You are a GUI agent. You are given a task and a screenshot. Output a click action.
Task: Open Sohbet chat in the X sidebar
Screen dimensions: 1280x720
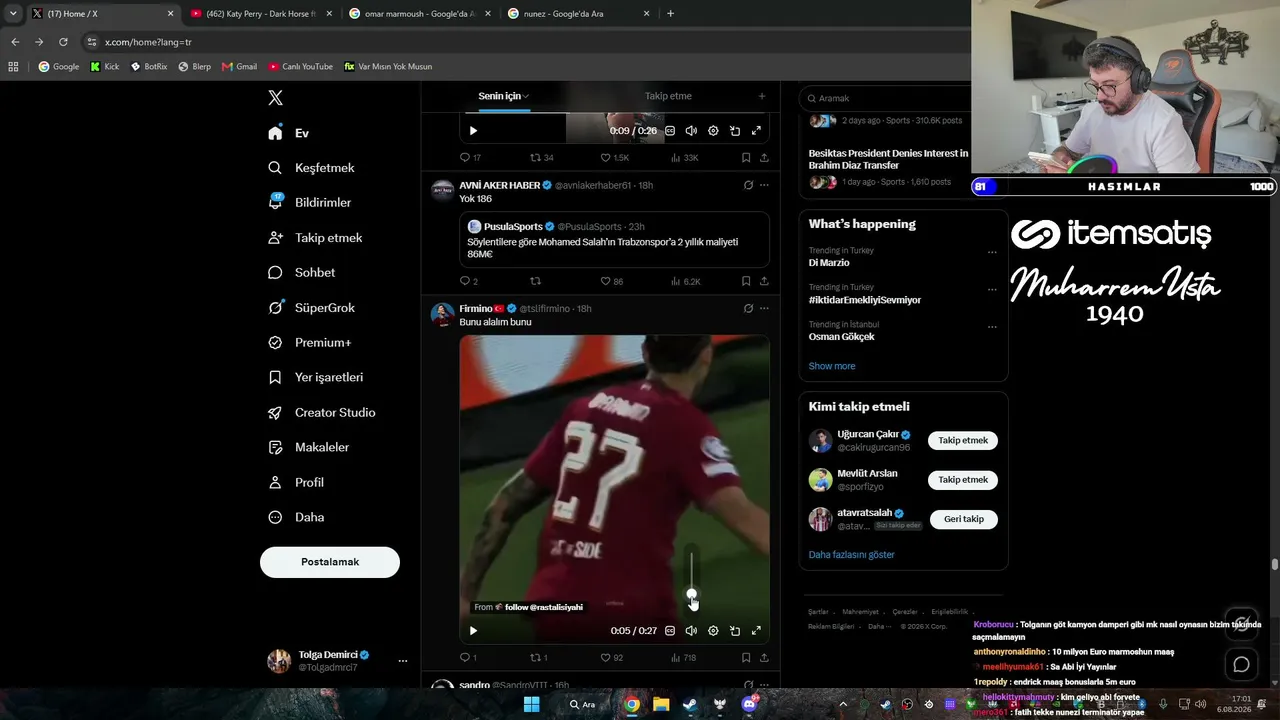click(301, 273)
